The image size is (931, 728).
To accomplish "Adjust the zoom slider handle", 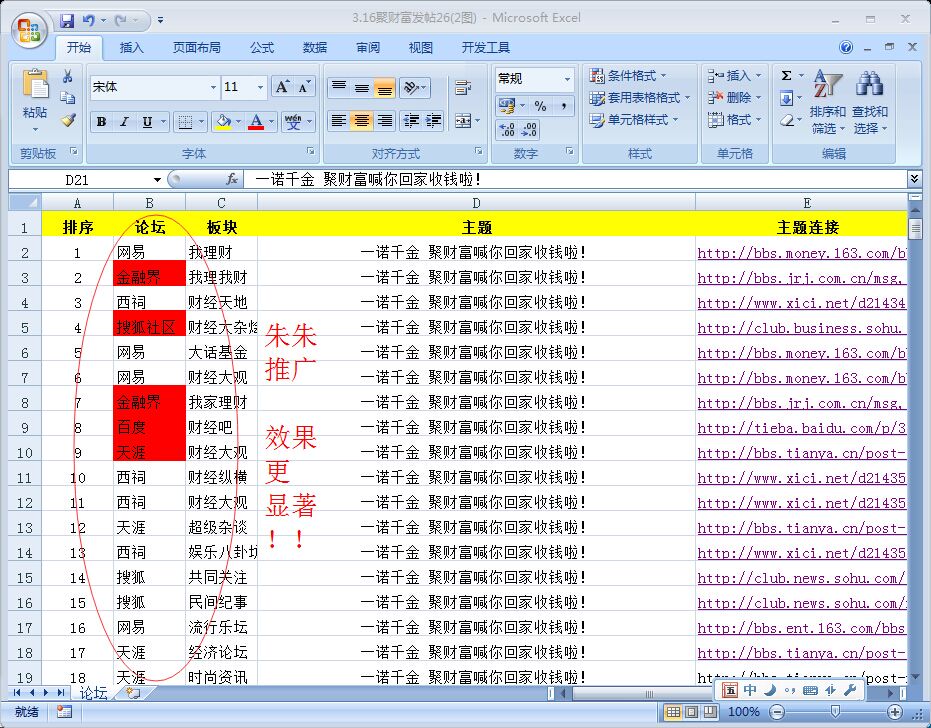I will coord(835,711).
